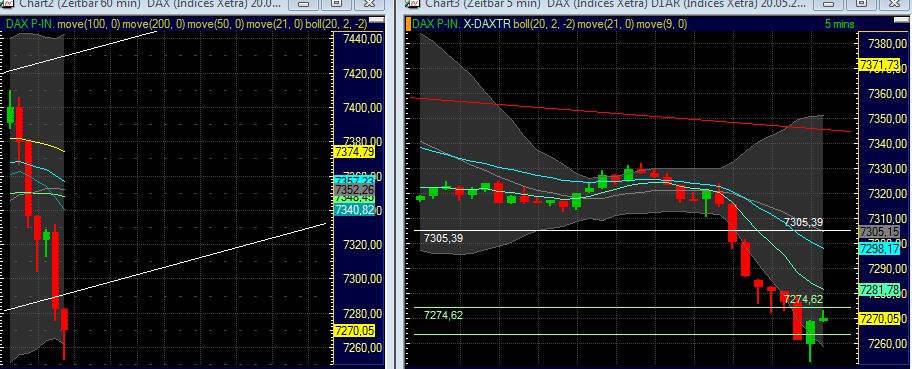Viewport: 912px width, 369px height.
Task: Click grey 7305,15 price tag in Chart3
Action: [x=879, y=232]
